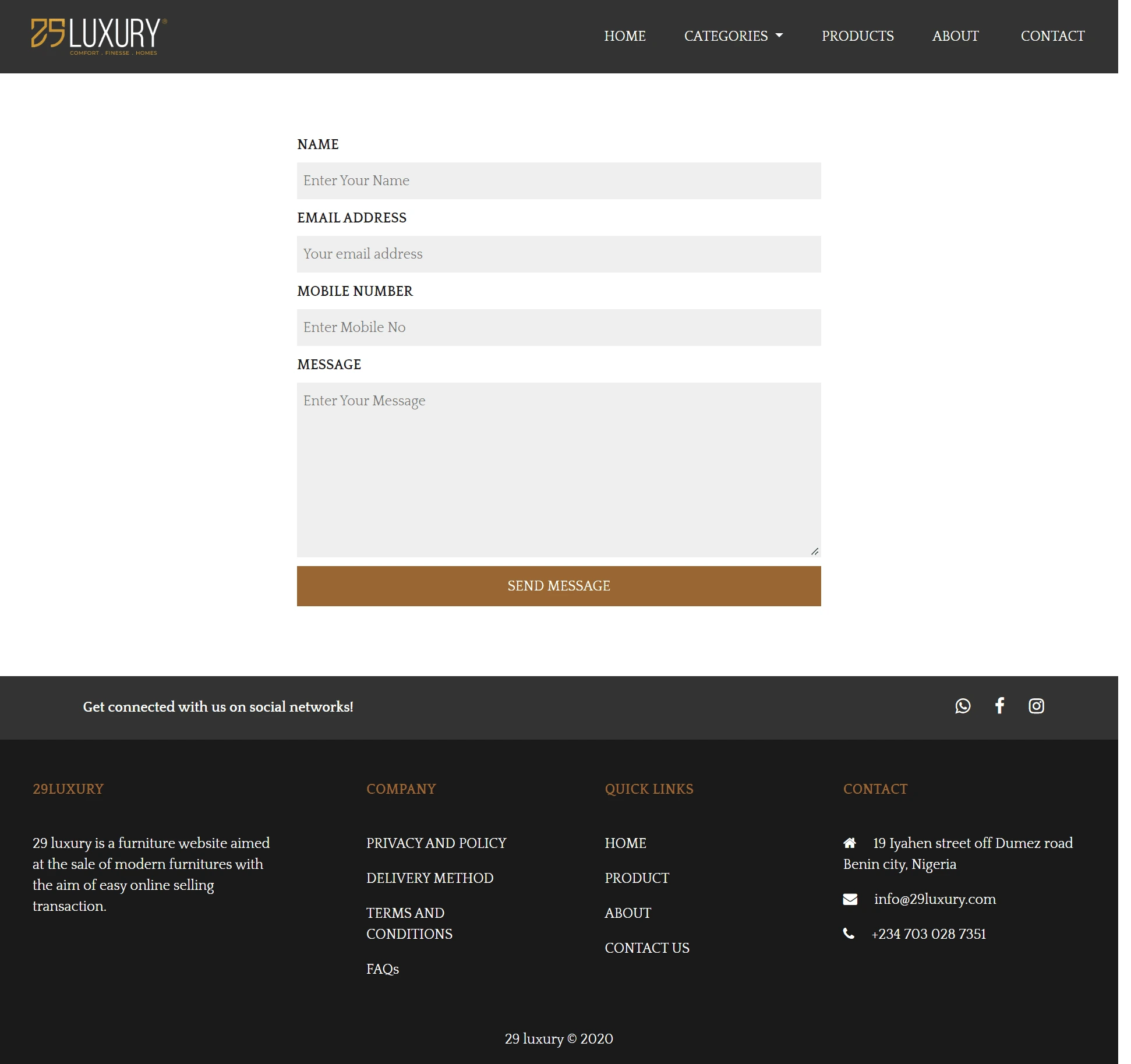
Task: Click the home address icon in footer
Action: (x=850, y=843)
